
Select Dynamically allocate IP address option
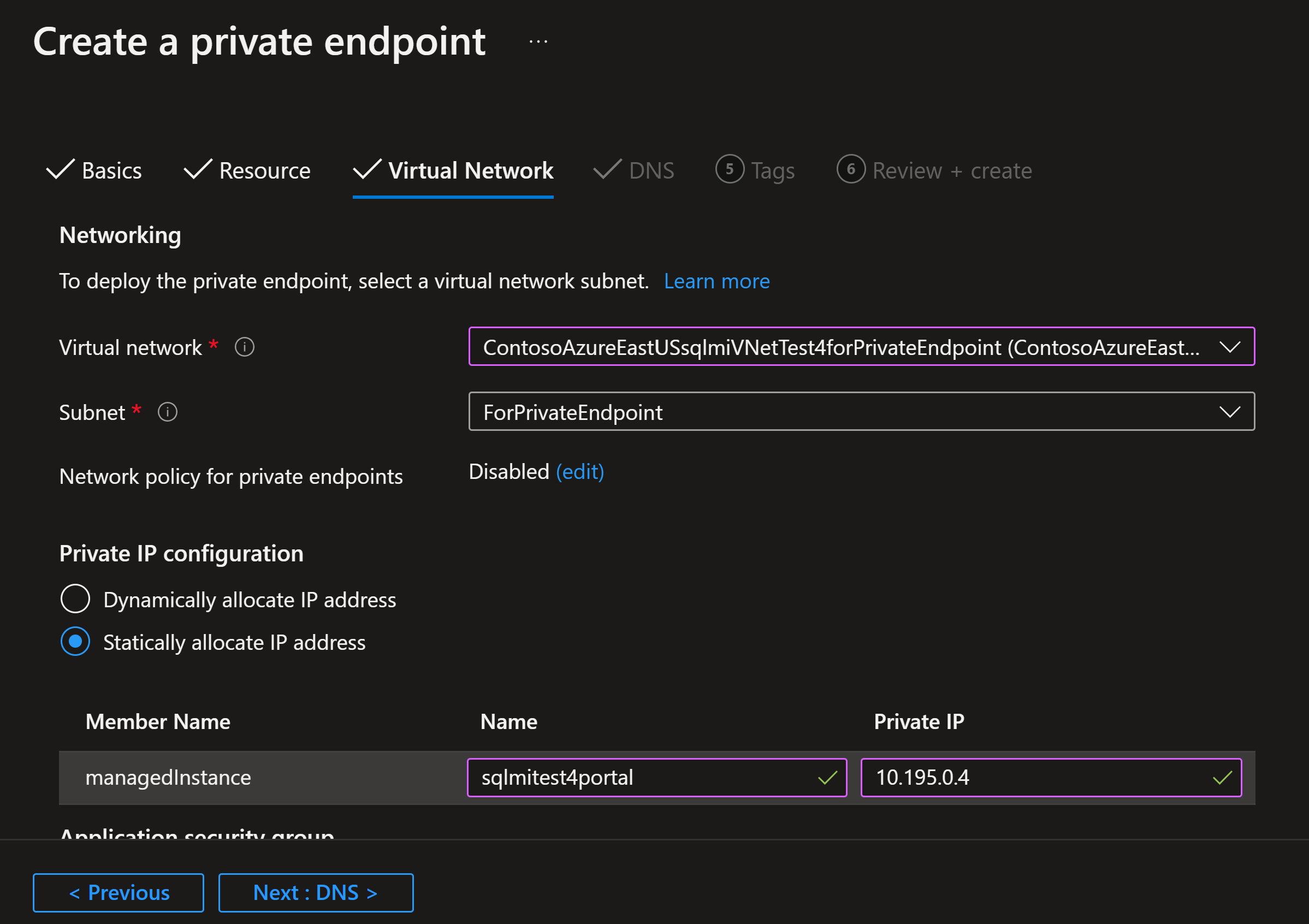75,599
